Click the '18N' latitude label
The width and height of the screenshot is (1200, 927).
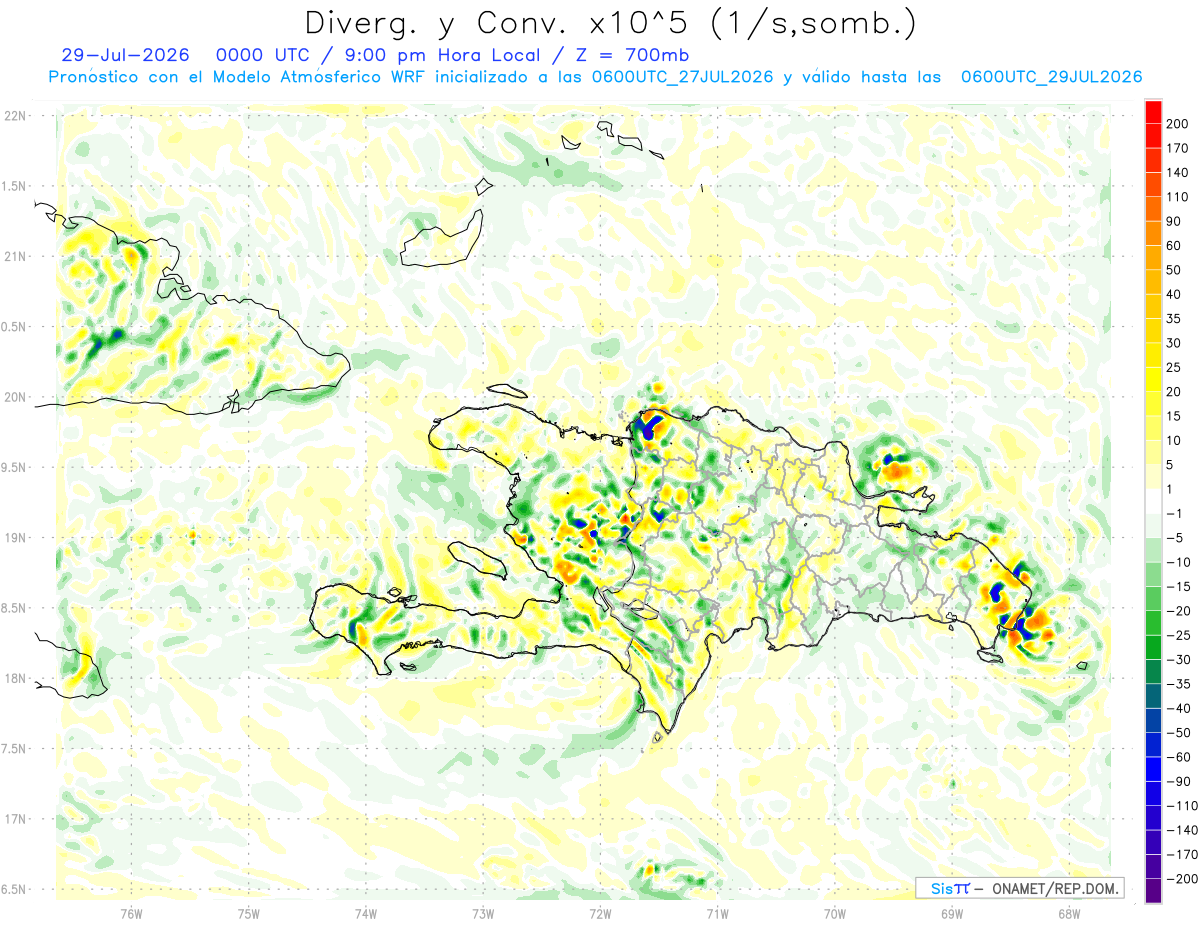click(x=15, y=678)
